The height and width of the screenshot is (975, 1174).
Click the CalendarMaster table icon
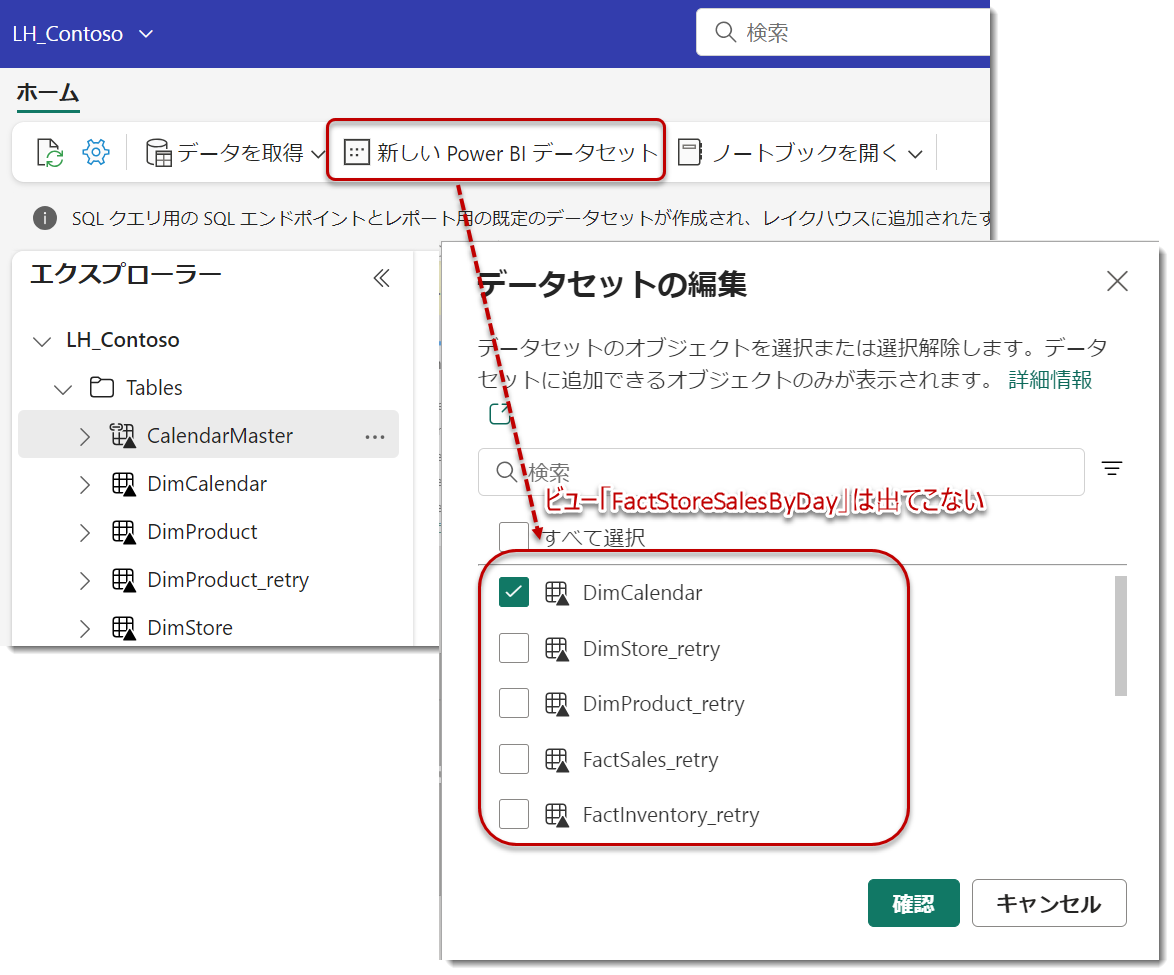pos(123,436)
